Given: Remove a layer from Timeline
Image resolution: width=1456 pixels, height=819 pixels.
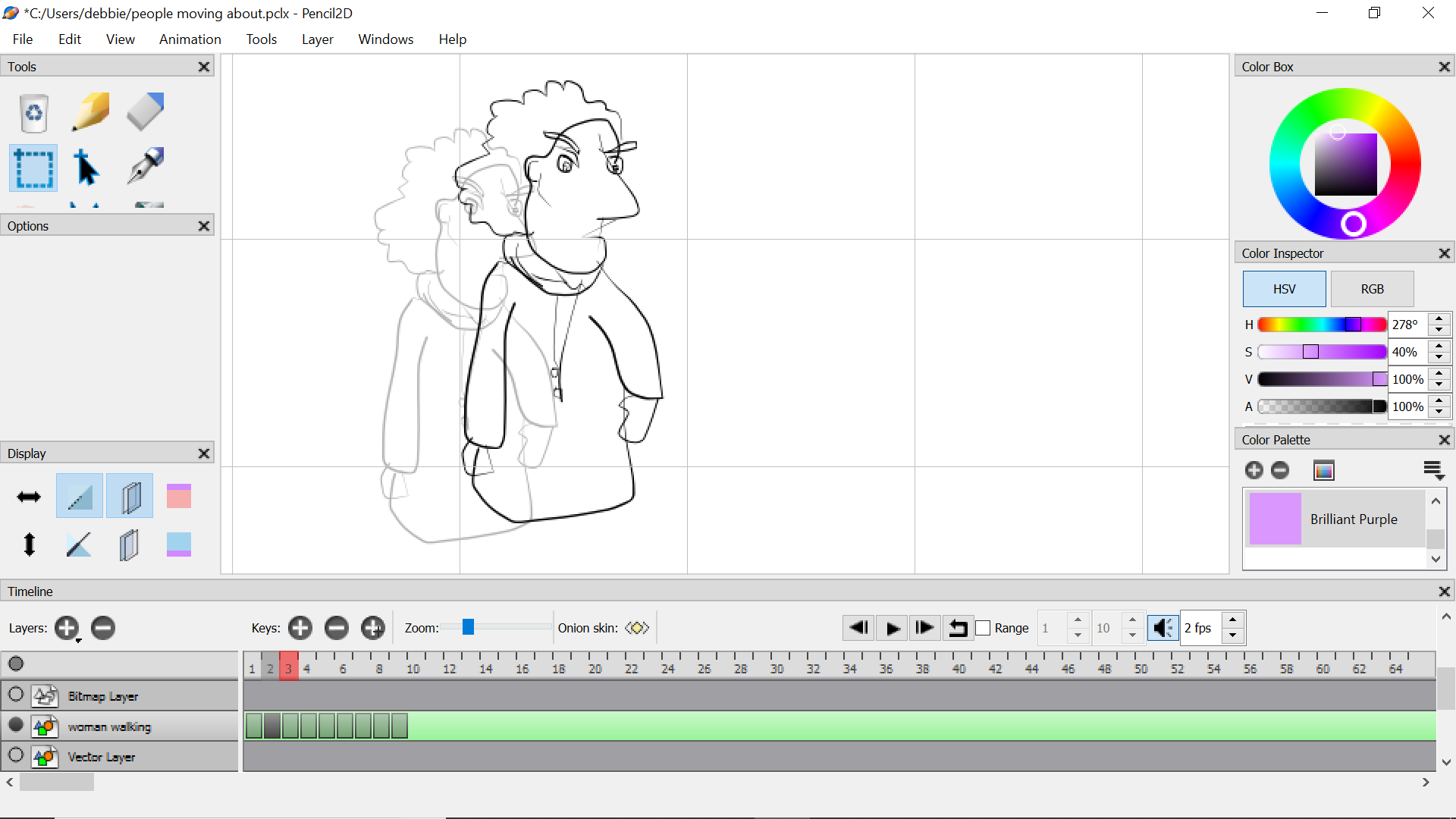Looking at the screenshot, I should click(x=102, y=628).
